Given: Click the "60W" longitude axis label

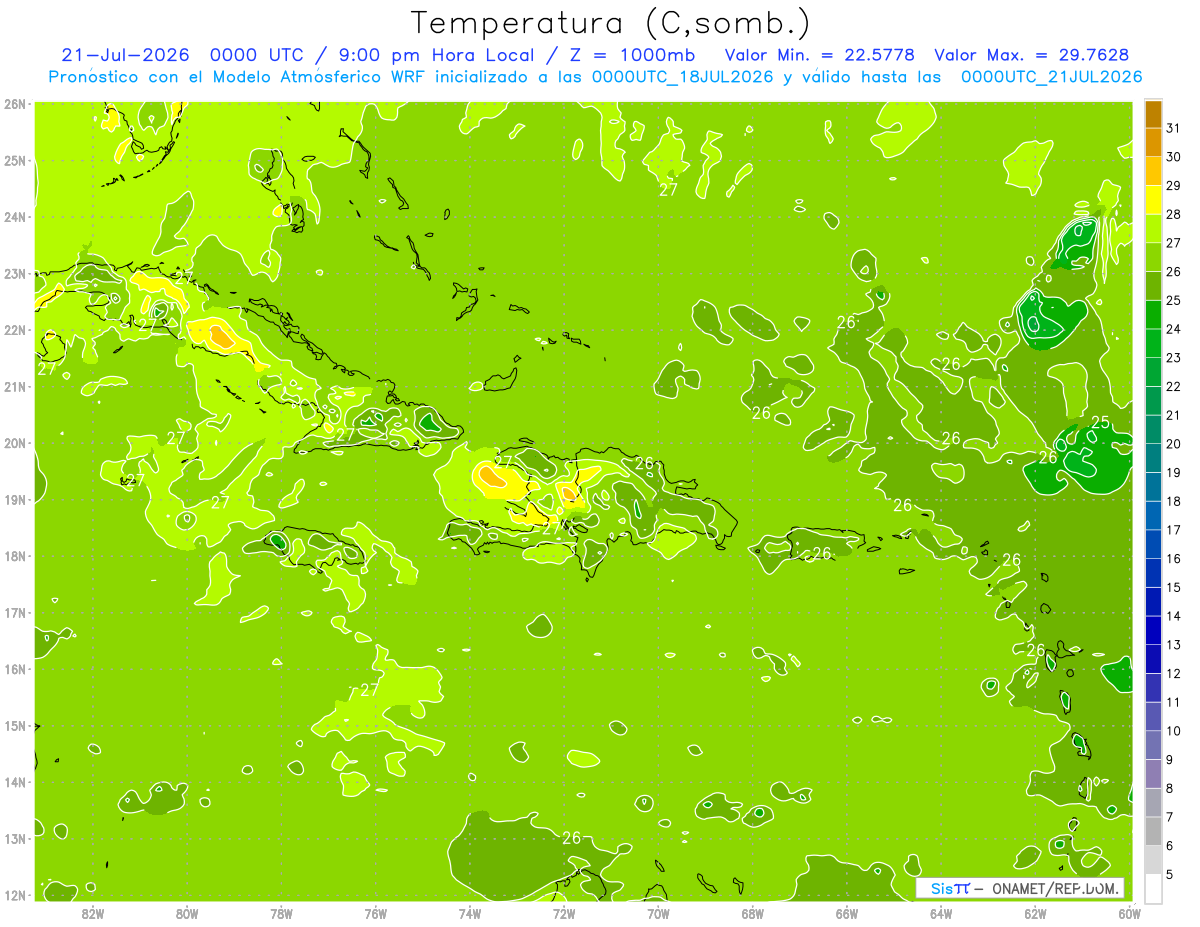Looking at the screenshot, I should click(1129, 913).
